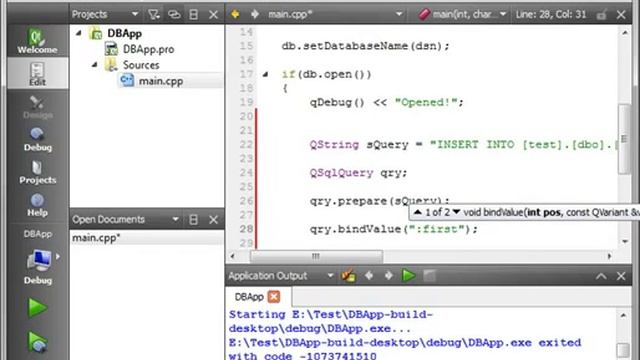Stop the running application in output pane
This screenshot has width=640, height=360.
[429, 276]
